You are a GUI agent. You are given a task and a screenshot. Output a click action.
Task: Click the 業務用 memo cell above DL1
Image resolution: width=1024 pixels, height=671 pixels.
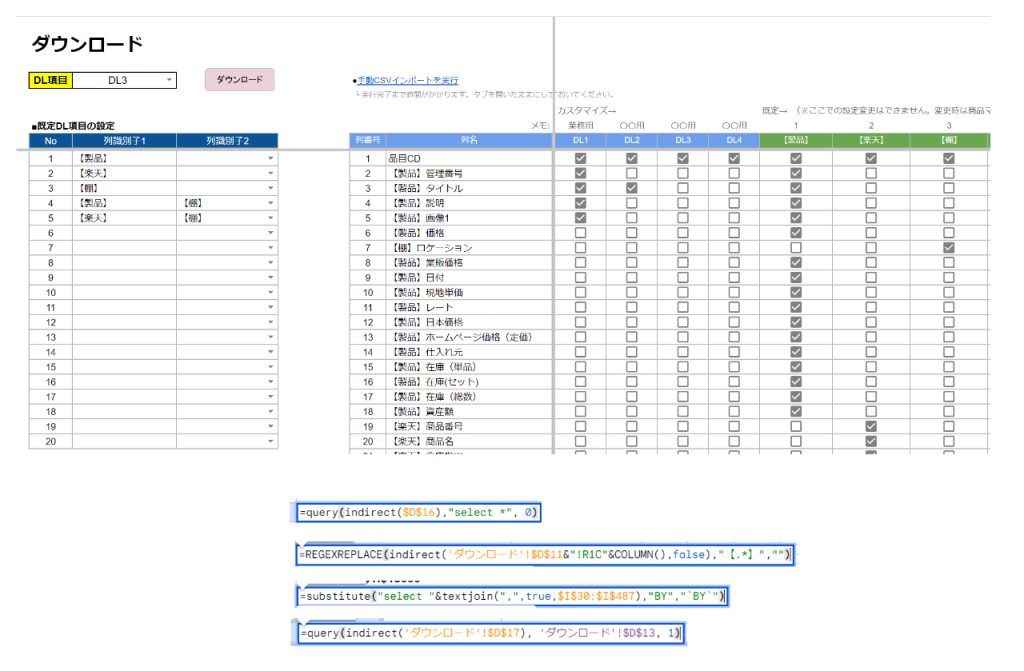(x=580, y=126)
